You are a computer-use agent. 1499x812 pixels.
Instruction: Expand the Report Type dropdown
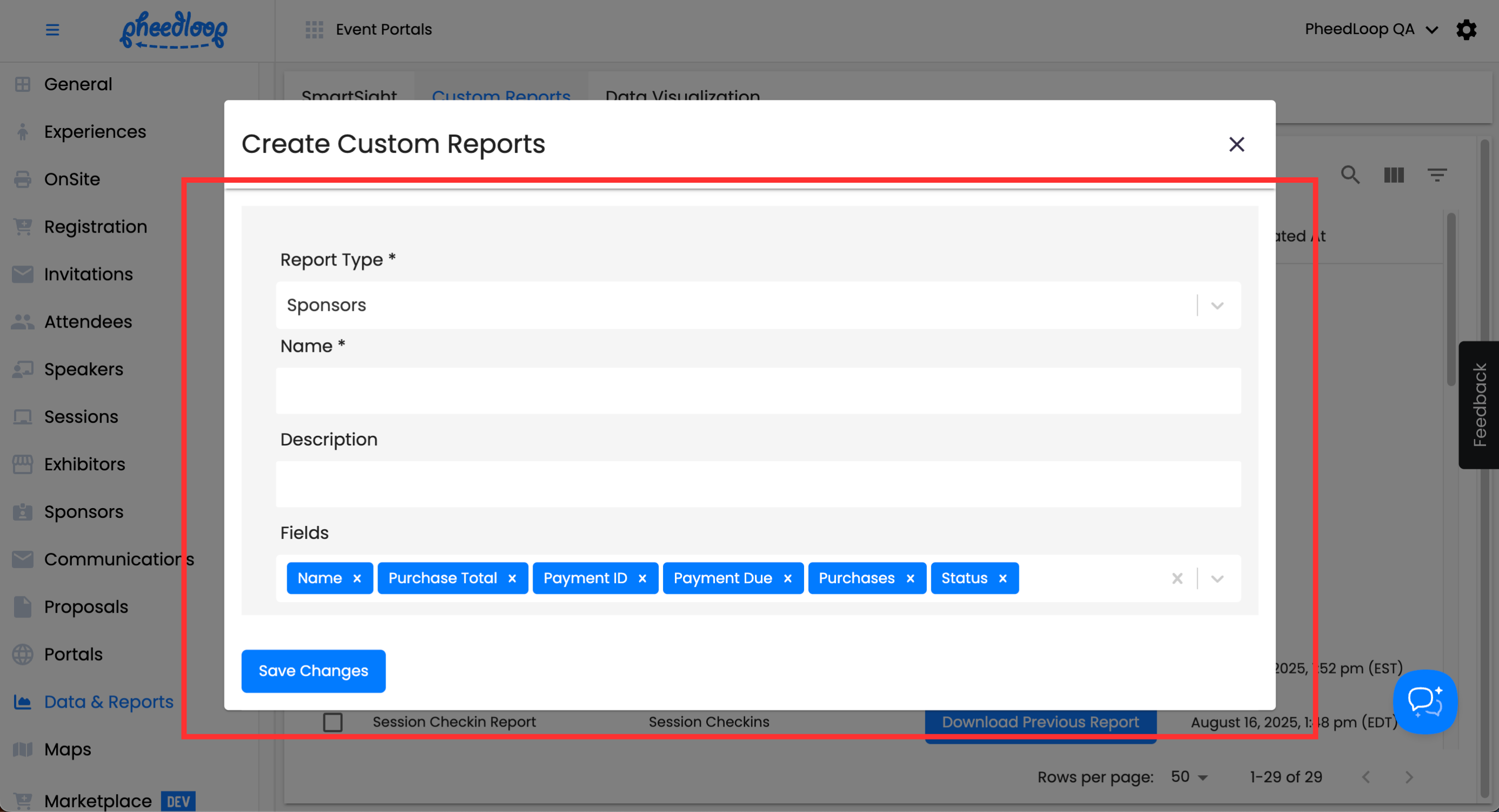pyautogui.click(x=1217, y=305)
